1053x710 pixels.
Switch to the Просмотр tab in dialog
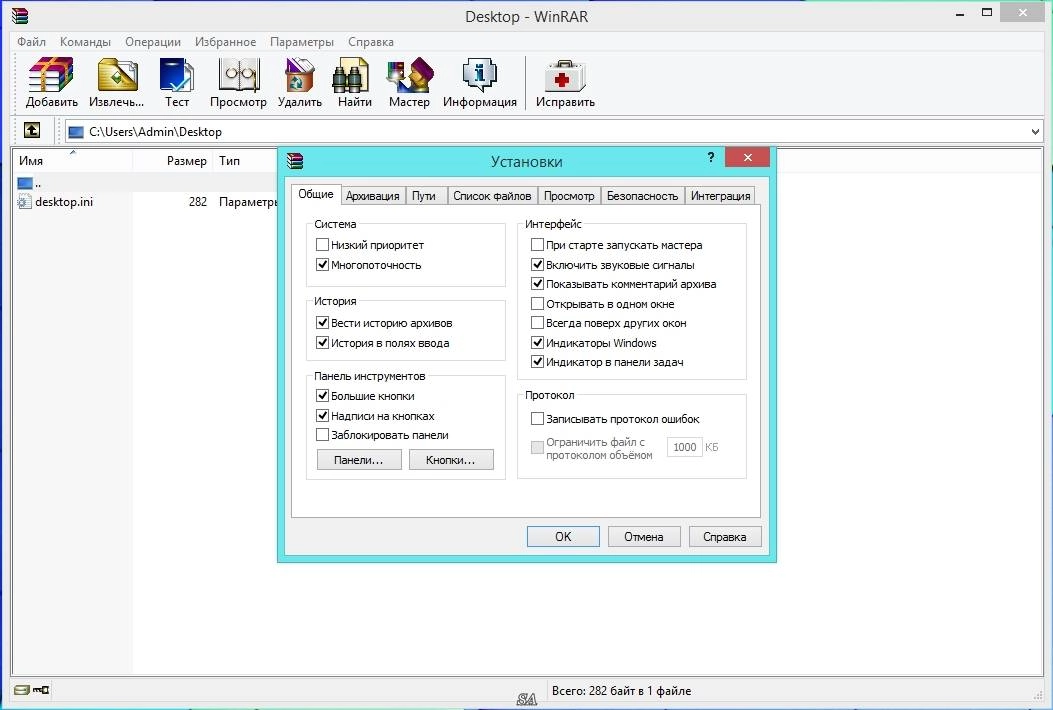click(569, 195)
